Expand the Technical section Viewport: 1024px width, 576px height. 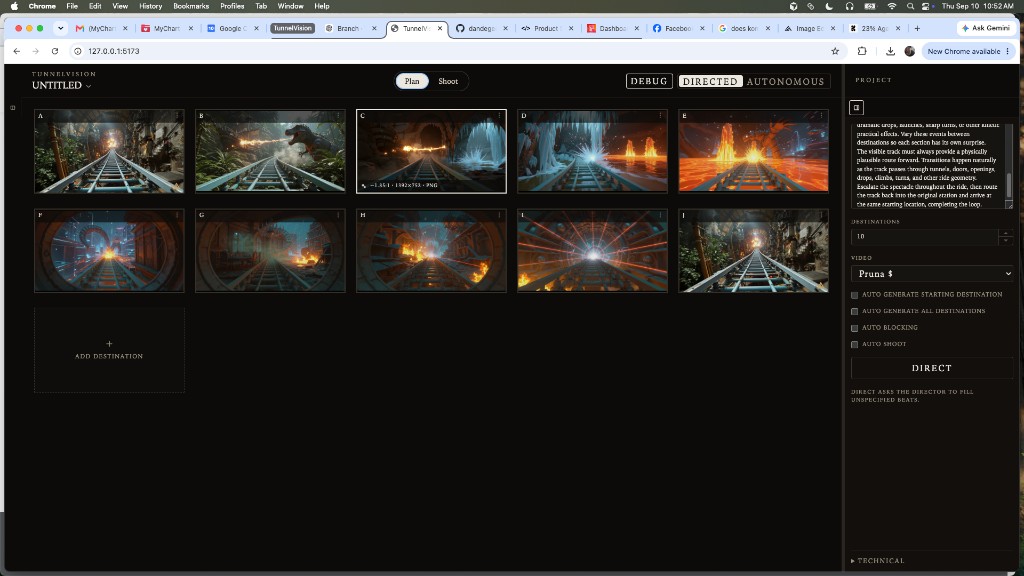[878, 560]
